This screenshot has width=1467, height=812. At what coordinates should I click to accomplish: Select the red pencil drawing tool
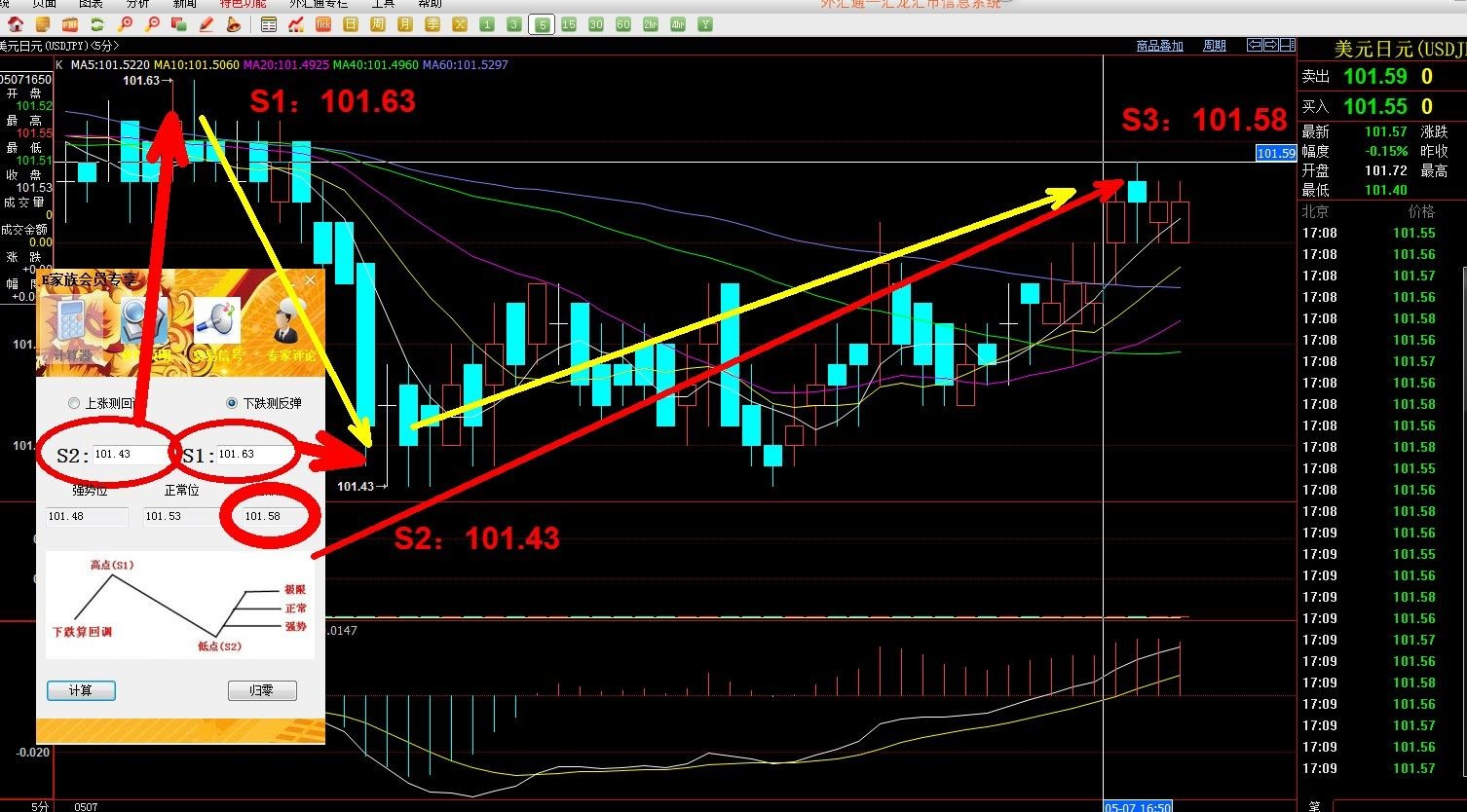point(207,24)
